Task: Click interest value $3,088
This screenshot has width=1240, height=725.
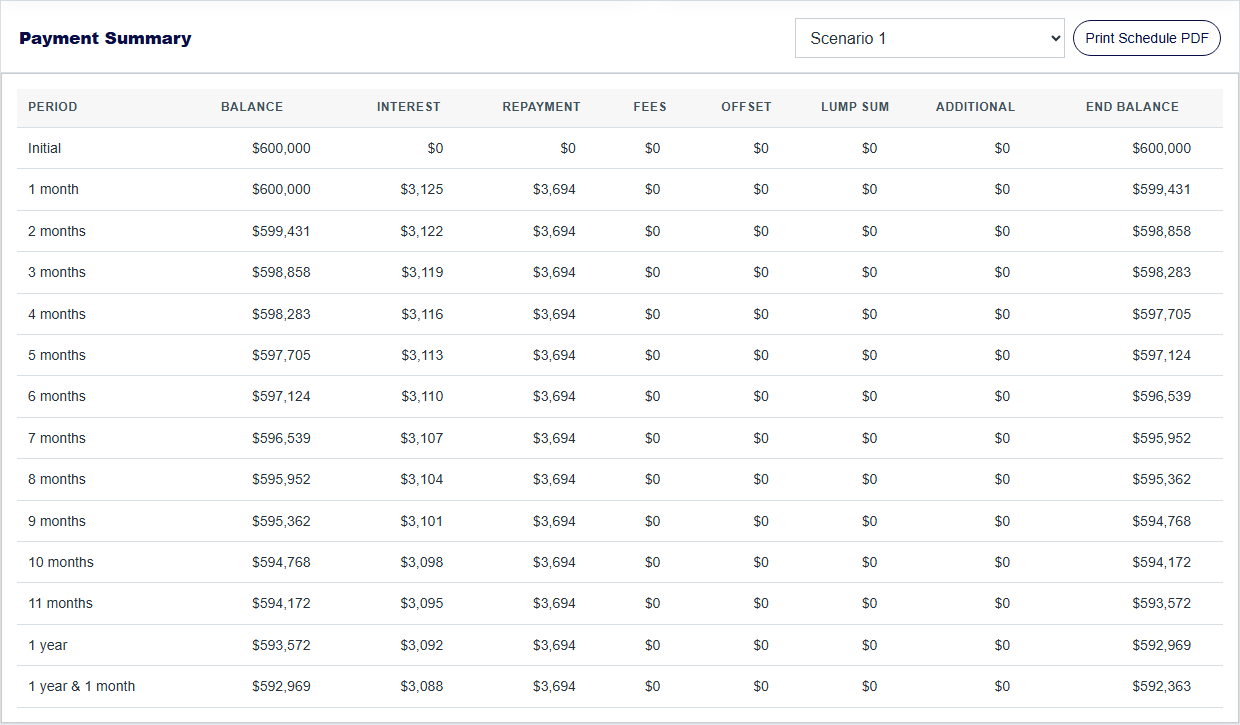Action: coord(422,686)
